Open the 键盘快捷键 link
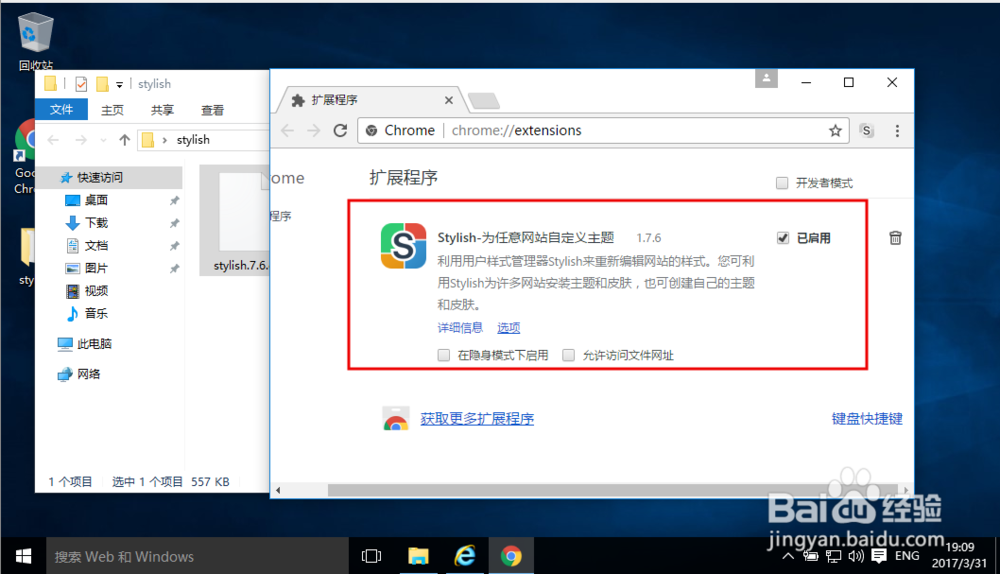This screenshot has width=1000, height=574. 867,419
